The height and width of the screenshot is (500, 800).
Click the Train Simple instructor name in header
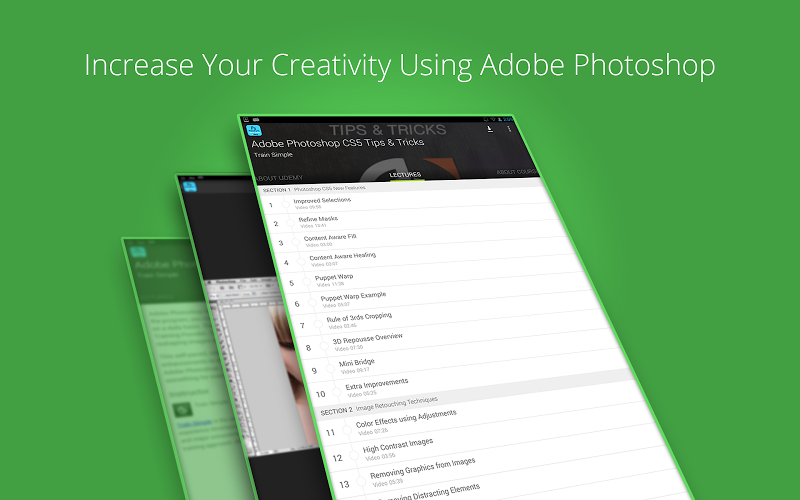[273, 155]
